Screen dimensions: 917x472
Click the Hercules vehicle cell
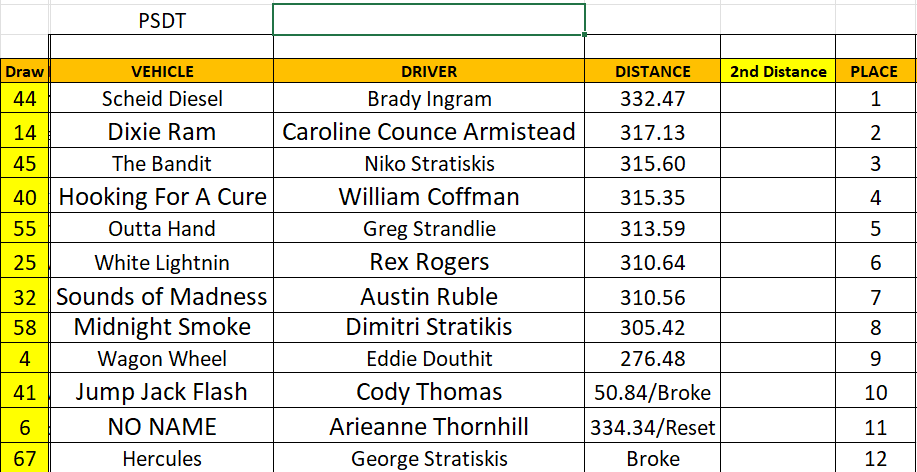[162, 459]
